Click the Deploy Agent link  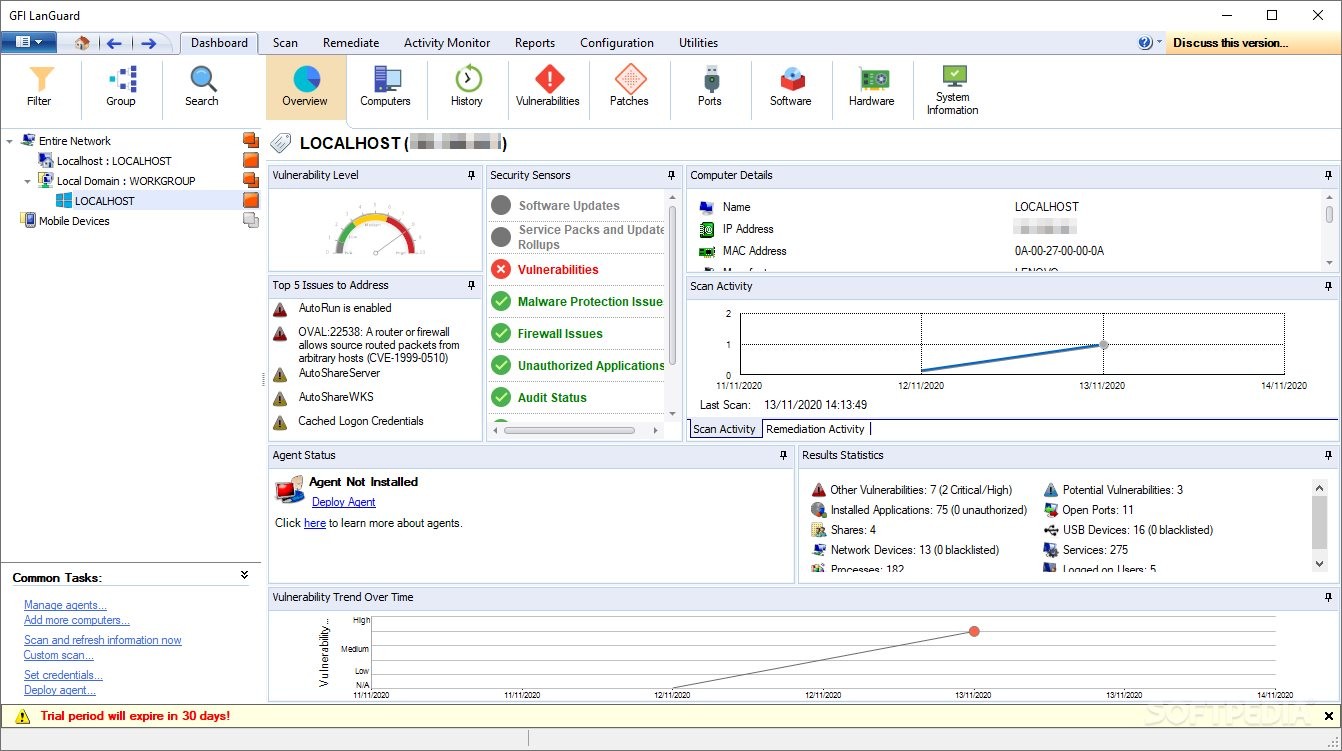[x=343, y=501]
